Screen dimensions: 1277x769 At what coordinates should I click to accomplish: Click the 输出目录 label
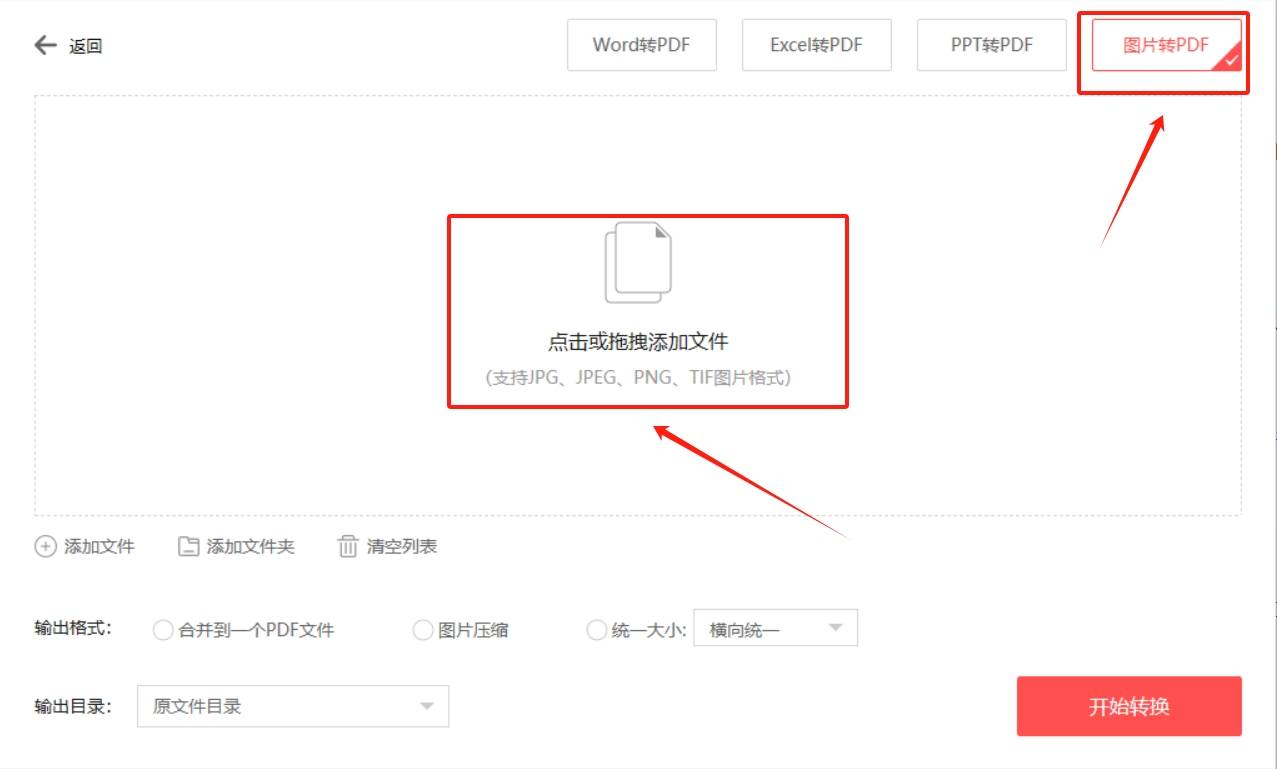[73, 706]
